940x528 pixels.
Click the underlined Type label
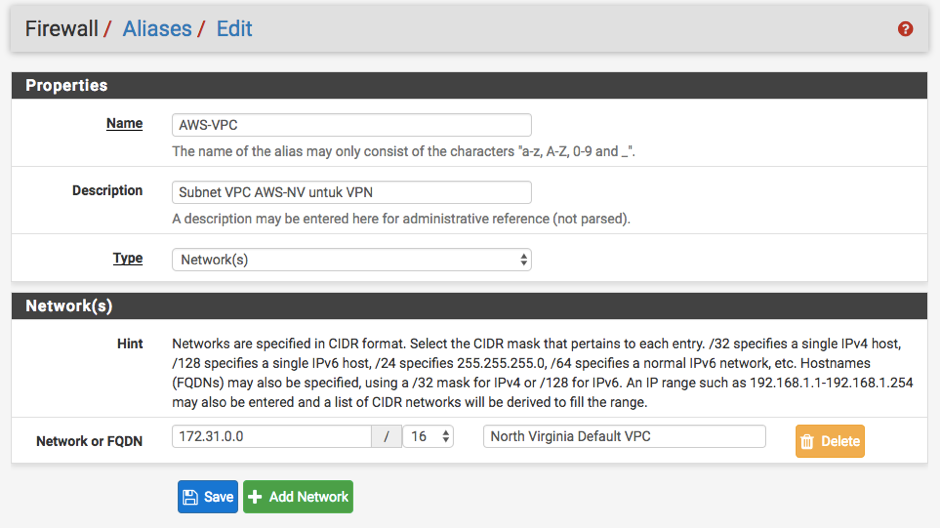(x=128, y=258)
